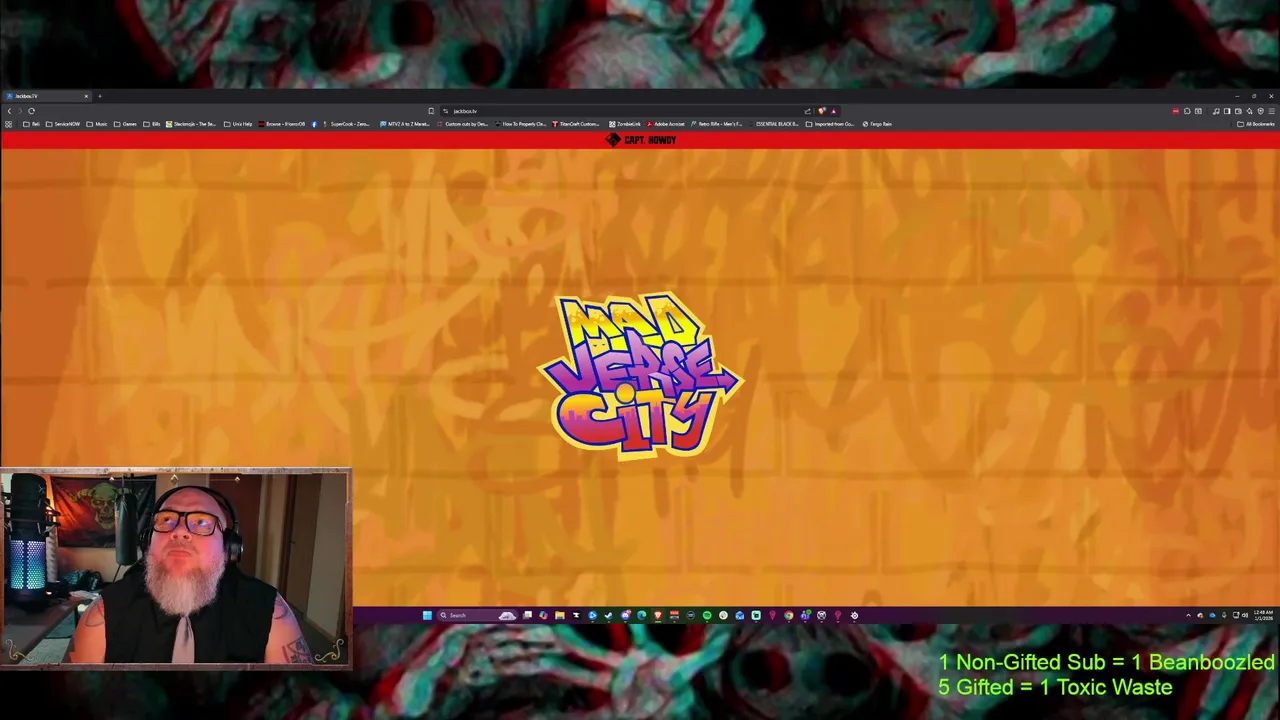Click the bookmark icon left of address bar

tap(431, 111)
